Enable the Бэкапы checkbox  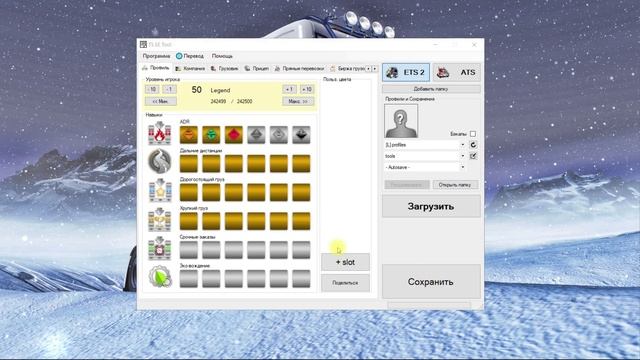[473, 134]
